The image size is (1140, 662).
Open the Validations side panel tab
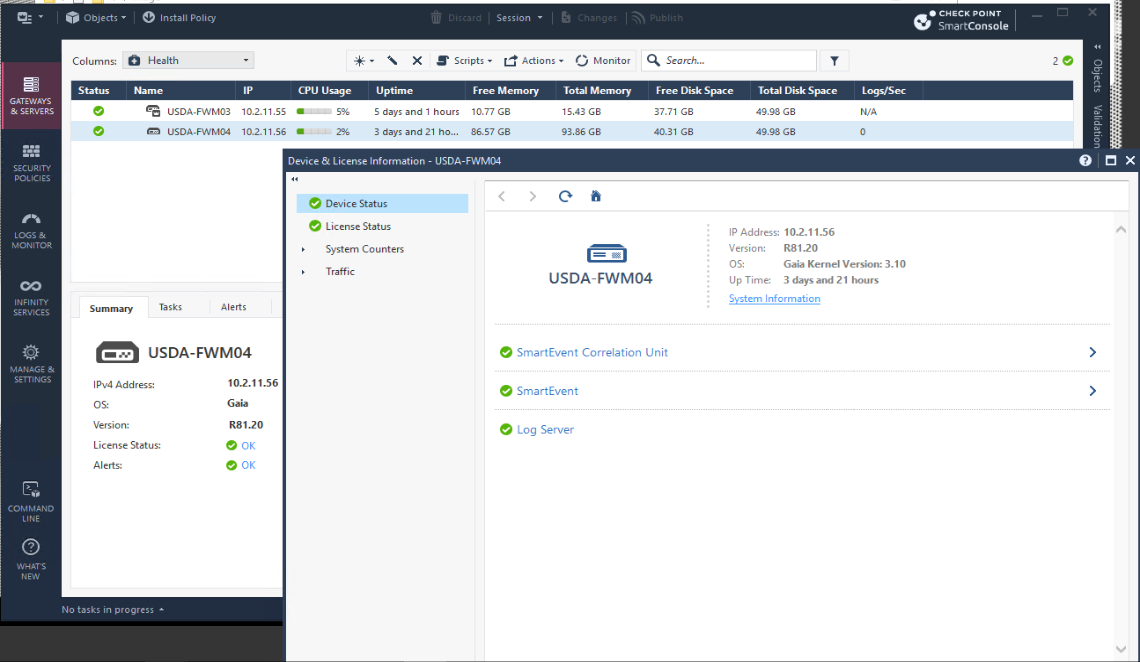[1098, 126]
